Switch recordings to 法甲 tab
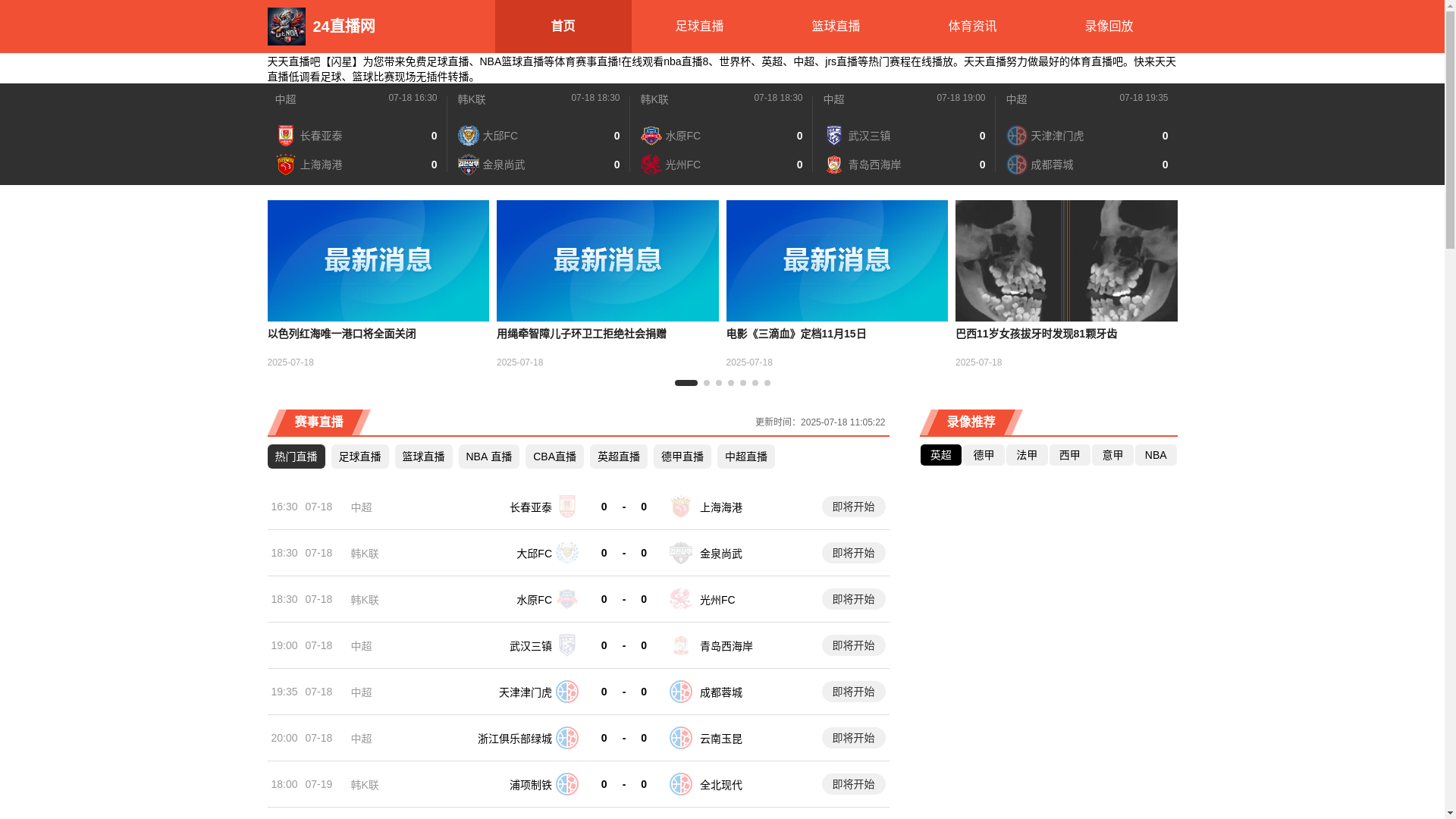Screen dimensions: 1456x819 (x=1027, y=455)
